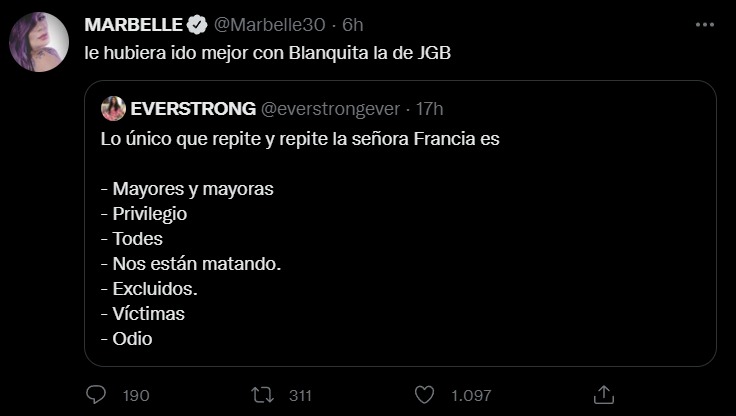Click the retweet arrows icon
Viewport: 736px width, 416px height.
point(262,395)
